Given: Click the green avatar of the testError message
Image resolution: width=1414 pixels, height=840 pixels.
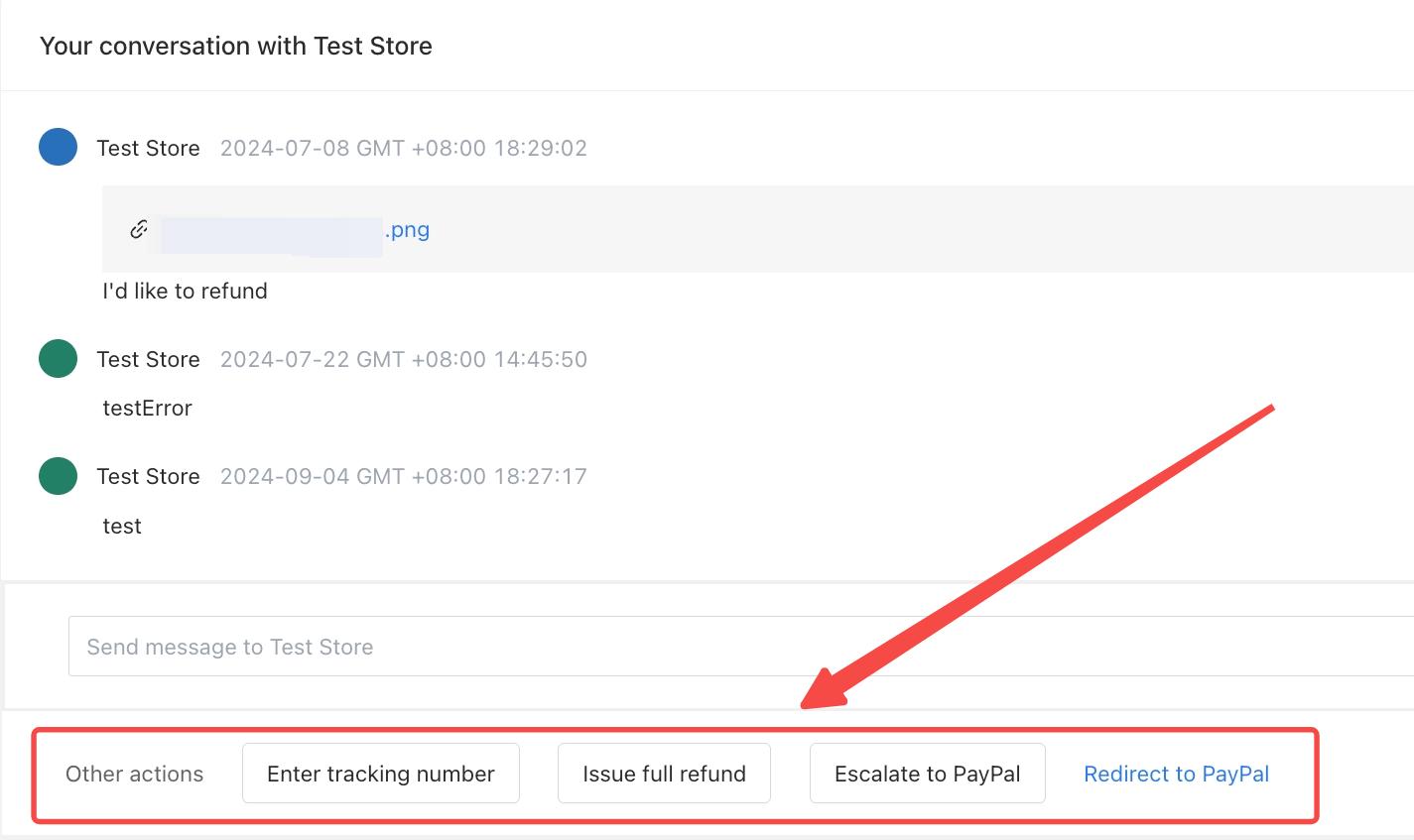Looking at the screenshot, I should (59, 359).
